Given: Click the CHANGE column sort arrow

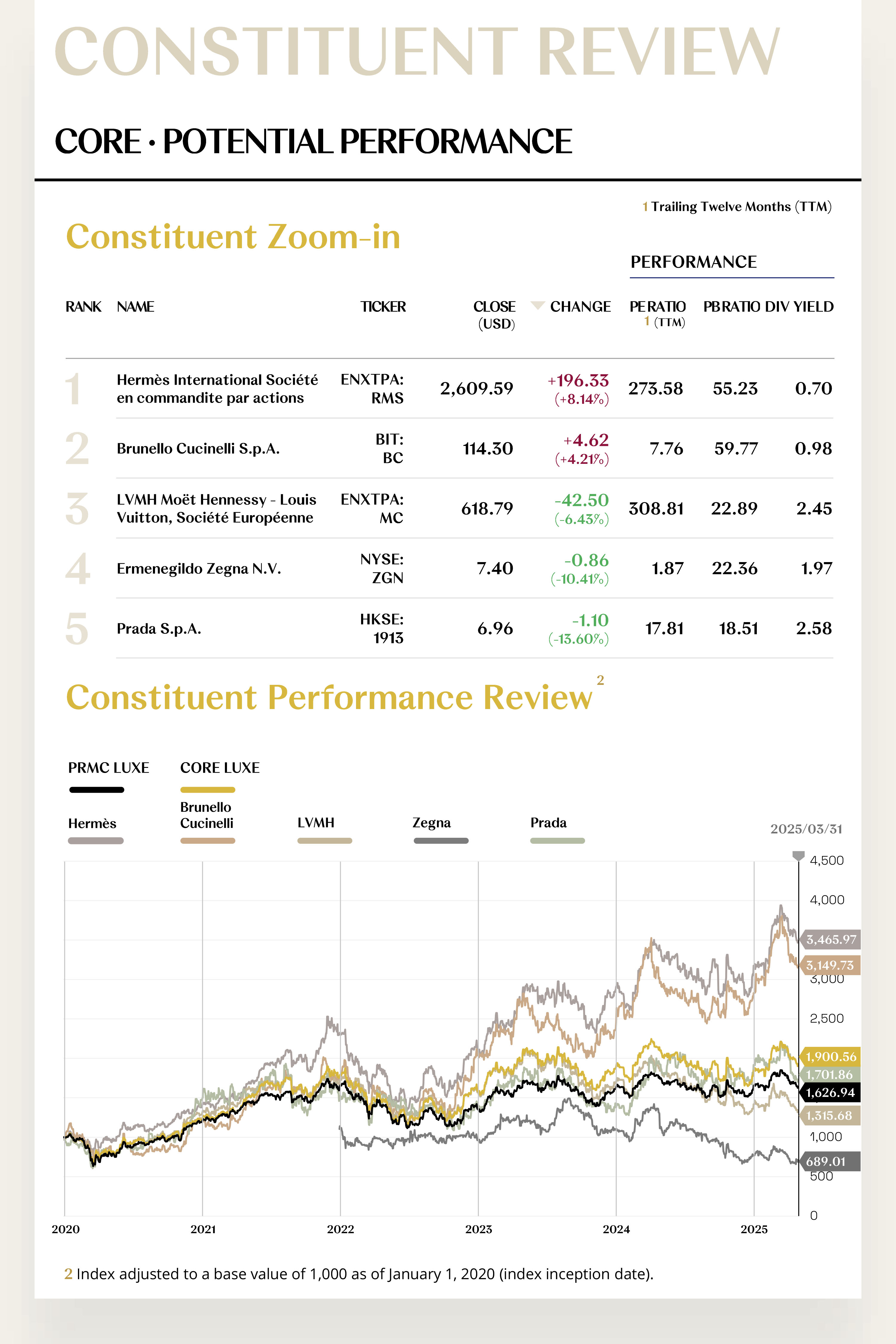Looking at the screenshot, I should (x=537, y=305).
